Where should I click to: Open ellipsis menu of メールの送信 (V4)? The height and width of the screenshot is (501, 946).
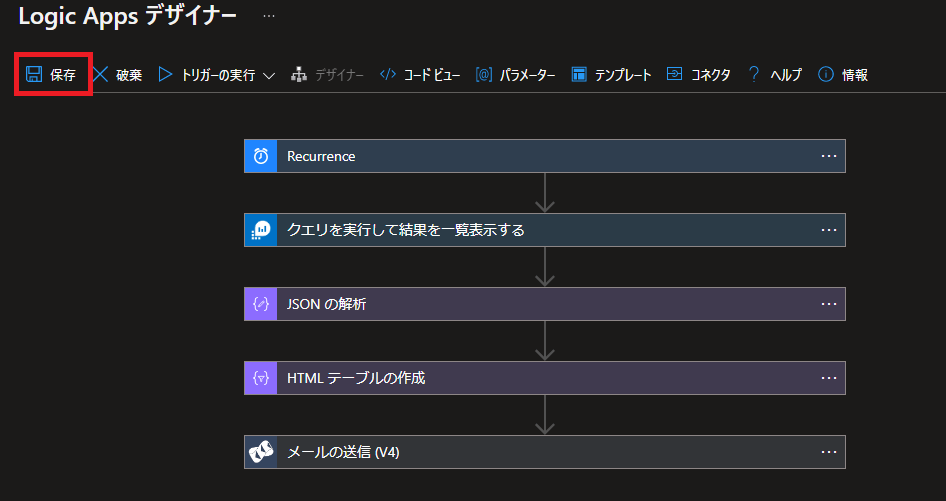pyautogui.click(x=829, y=452)
